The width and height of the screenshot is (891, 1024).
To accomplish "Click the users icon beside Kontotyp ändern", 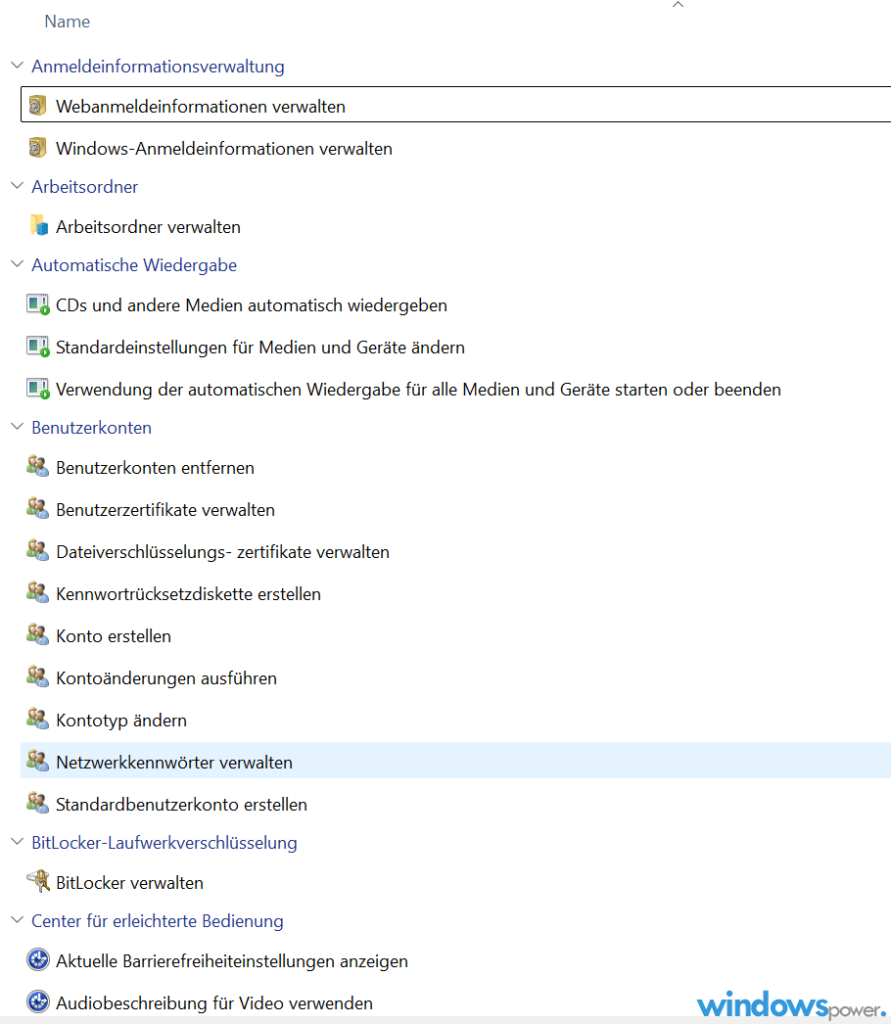I will point(38,719).
